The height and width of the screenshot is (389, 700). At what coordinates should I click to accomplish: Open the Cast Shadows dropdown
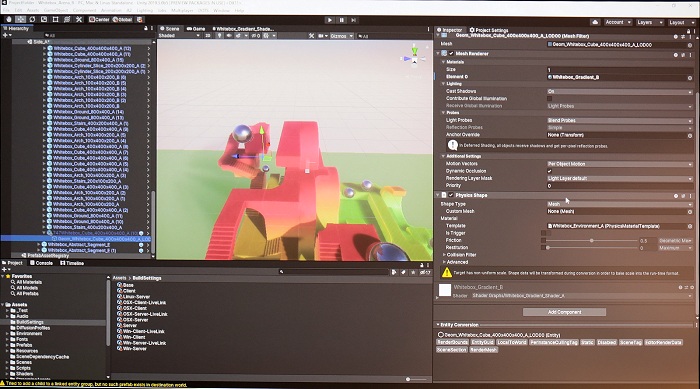620,92
